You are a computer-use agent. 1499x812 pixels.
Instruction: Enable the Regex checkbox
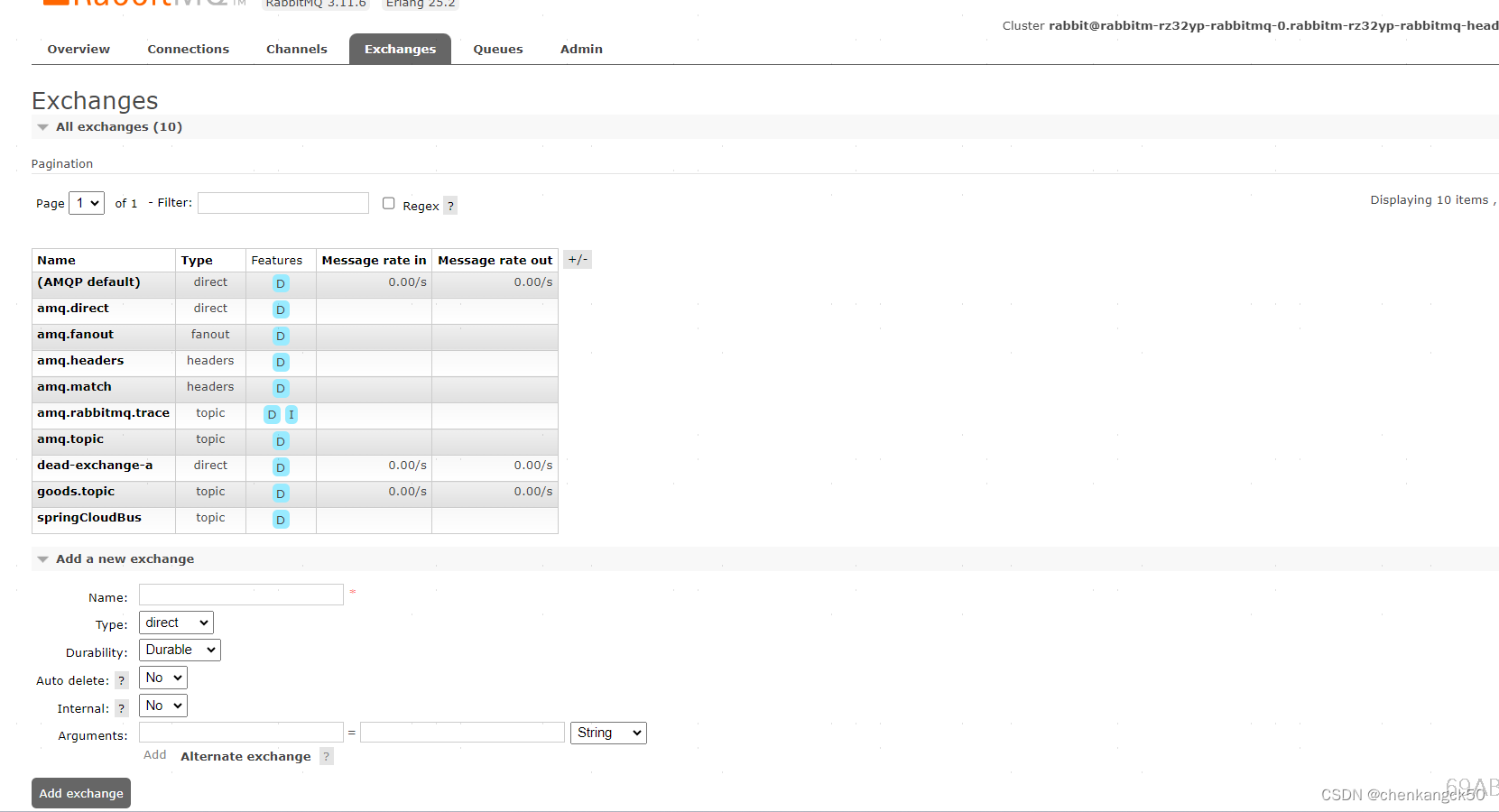[388, 203]
